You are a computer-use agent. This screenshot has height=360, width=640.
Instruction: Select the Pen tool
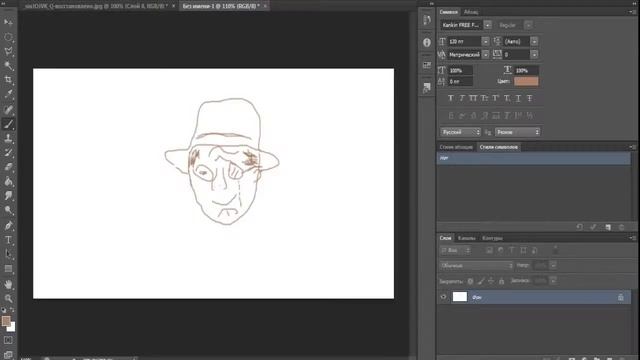pyautogui.click(x=8, y=225)
